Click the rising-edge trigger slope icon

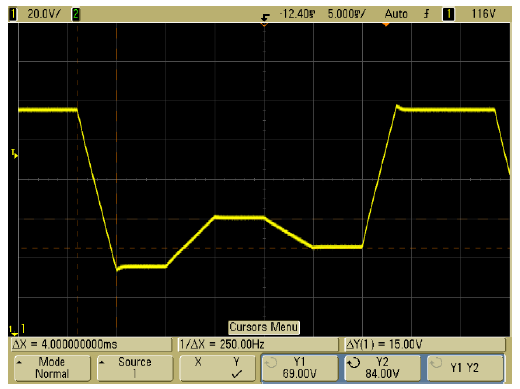(x=426, y=14)
